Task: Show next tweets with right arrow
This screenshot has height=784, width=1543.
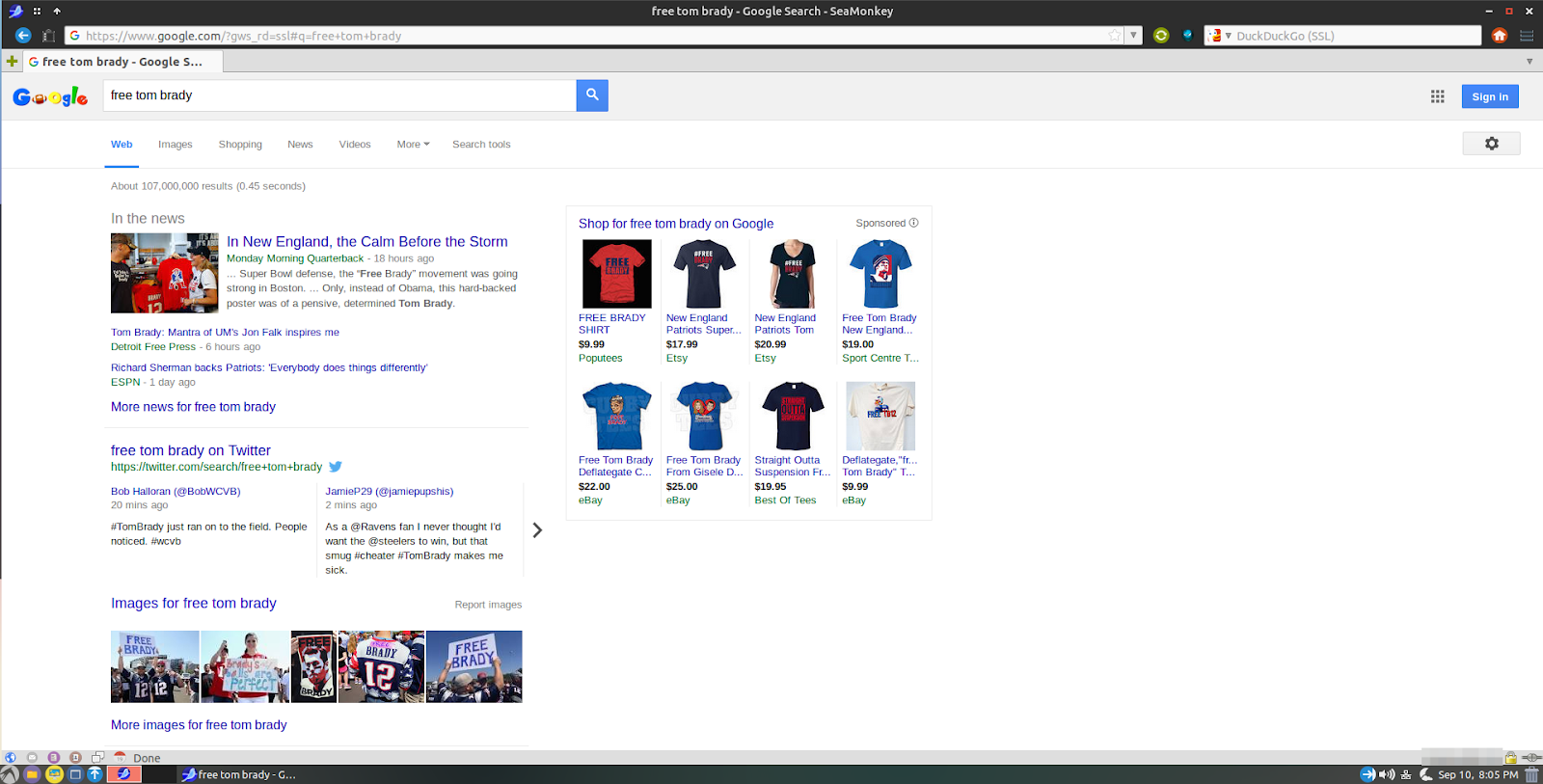Action: point(537,530)
